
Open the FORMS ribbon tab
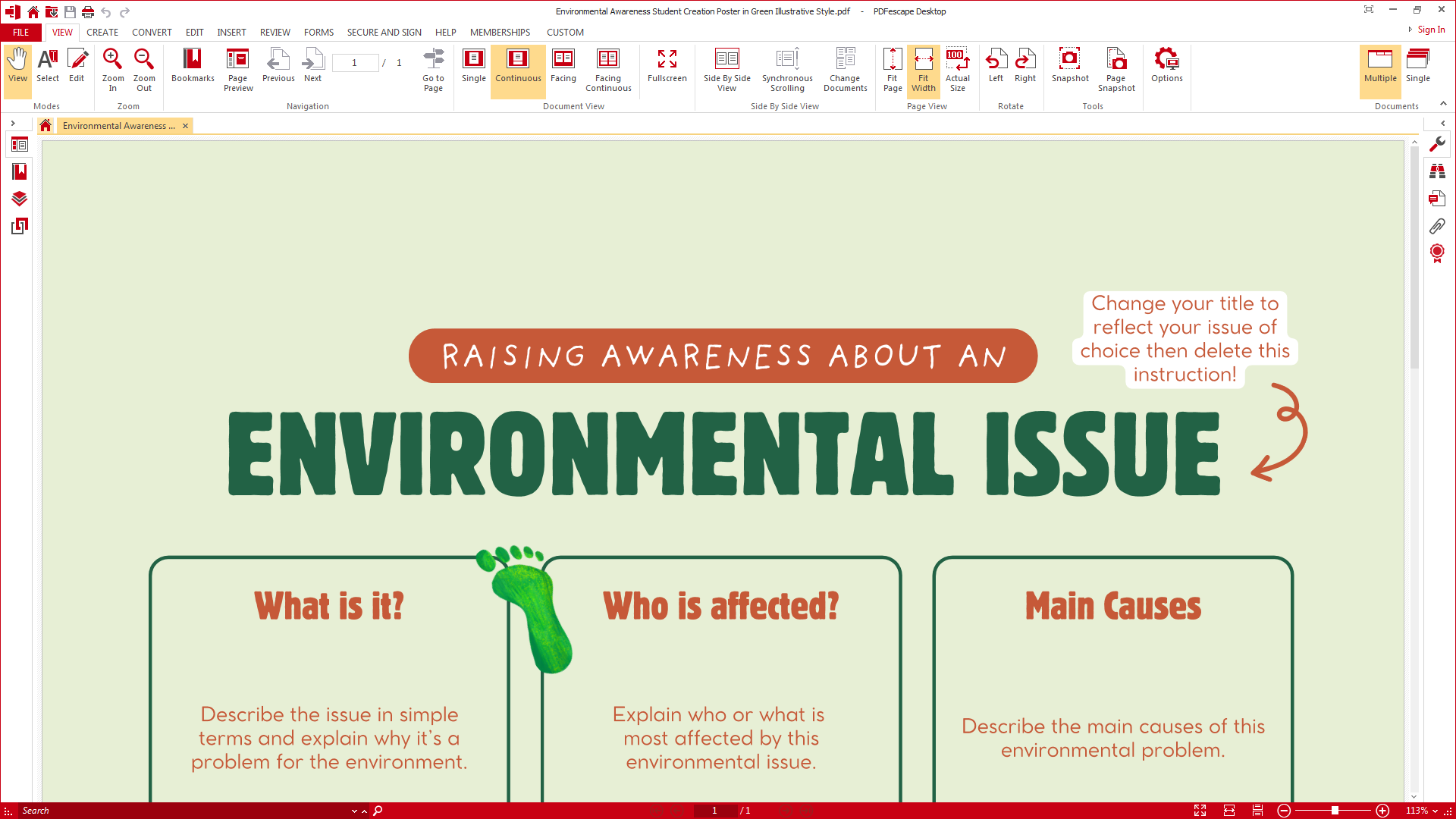tap(318, 33)
